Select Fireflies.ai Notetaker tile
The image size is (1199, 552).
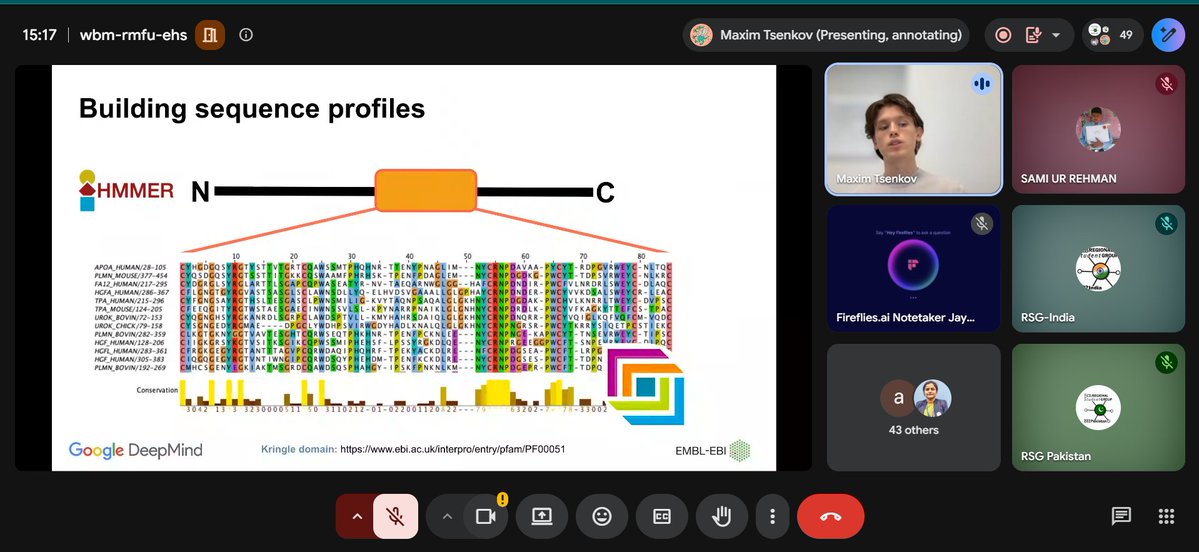(914, 268)
